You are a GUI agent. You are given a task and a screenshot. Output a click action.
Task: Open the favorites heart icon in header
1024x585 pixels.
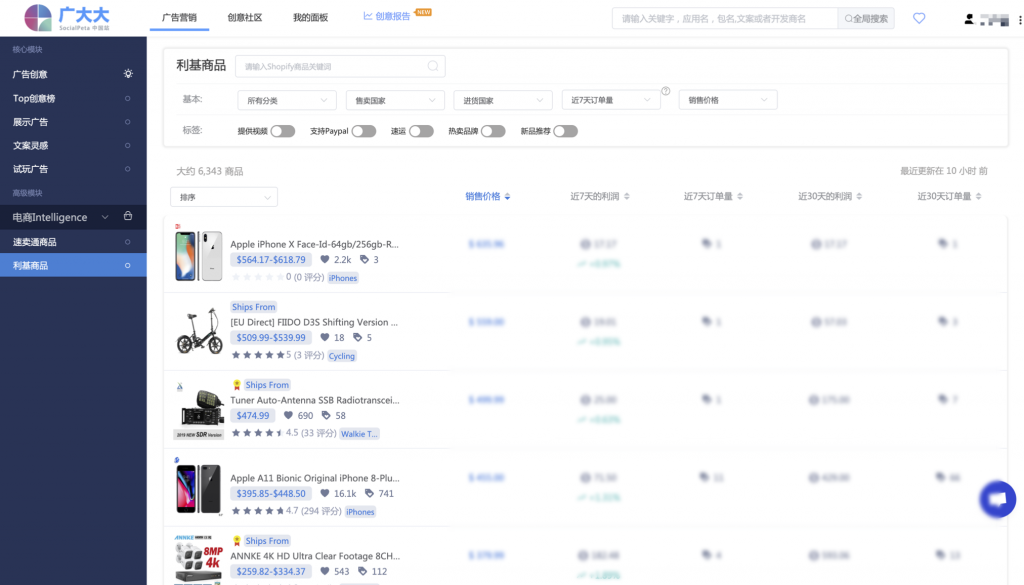tap(919, 18)
